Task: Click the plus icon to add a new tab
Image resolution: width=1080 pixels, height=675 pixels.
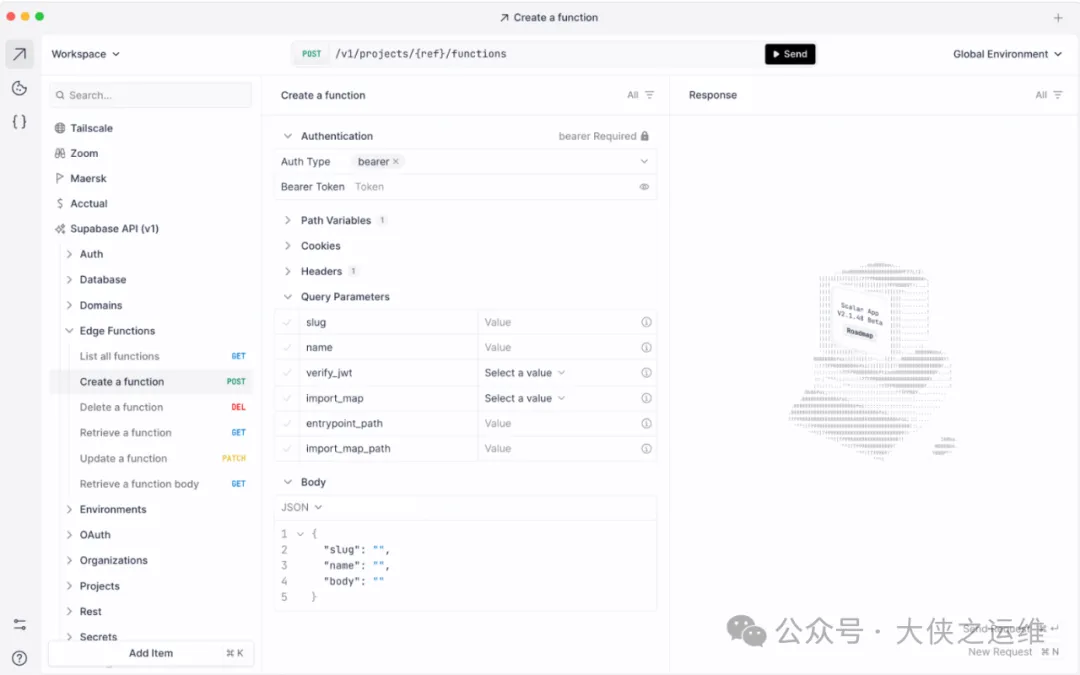Action: 1058,18
